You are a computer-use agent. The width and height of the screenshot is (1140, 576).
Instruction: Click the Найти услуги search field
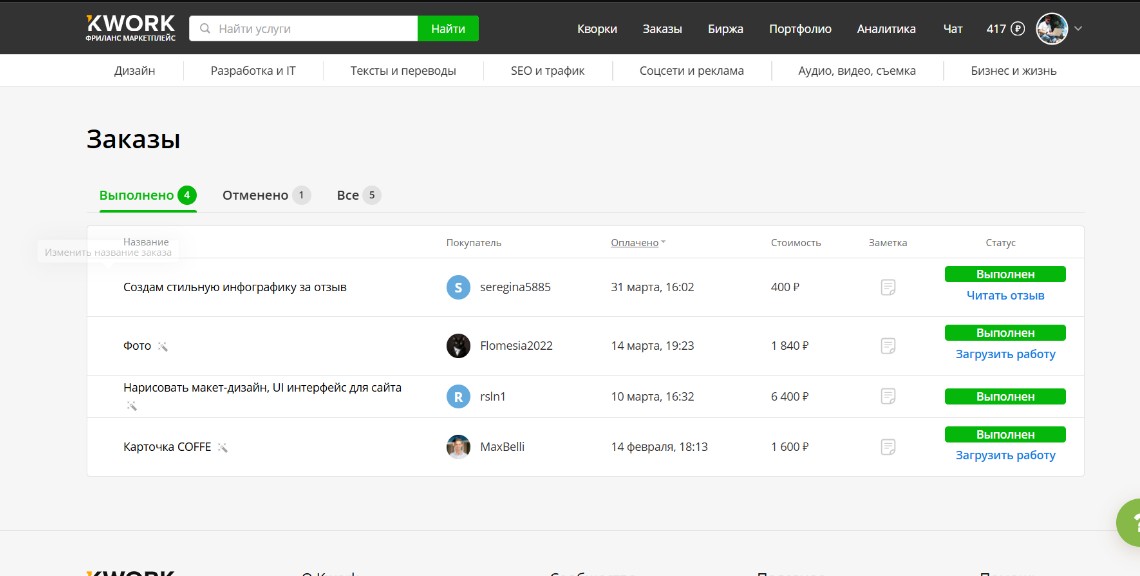[x=310, y=29]
